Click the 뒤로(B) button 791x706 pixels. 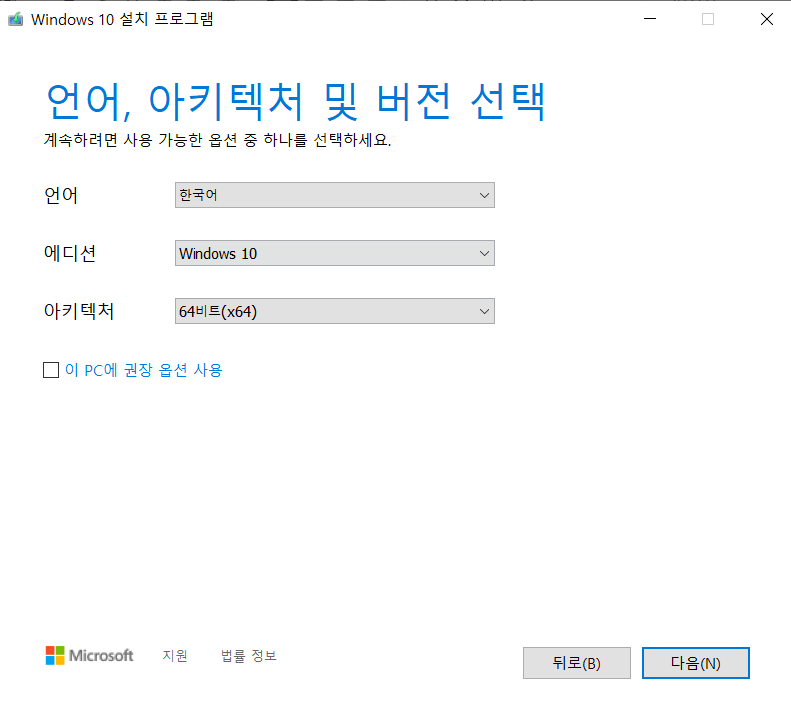click(577, 663)
